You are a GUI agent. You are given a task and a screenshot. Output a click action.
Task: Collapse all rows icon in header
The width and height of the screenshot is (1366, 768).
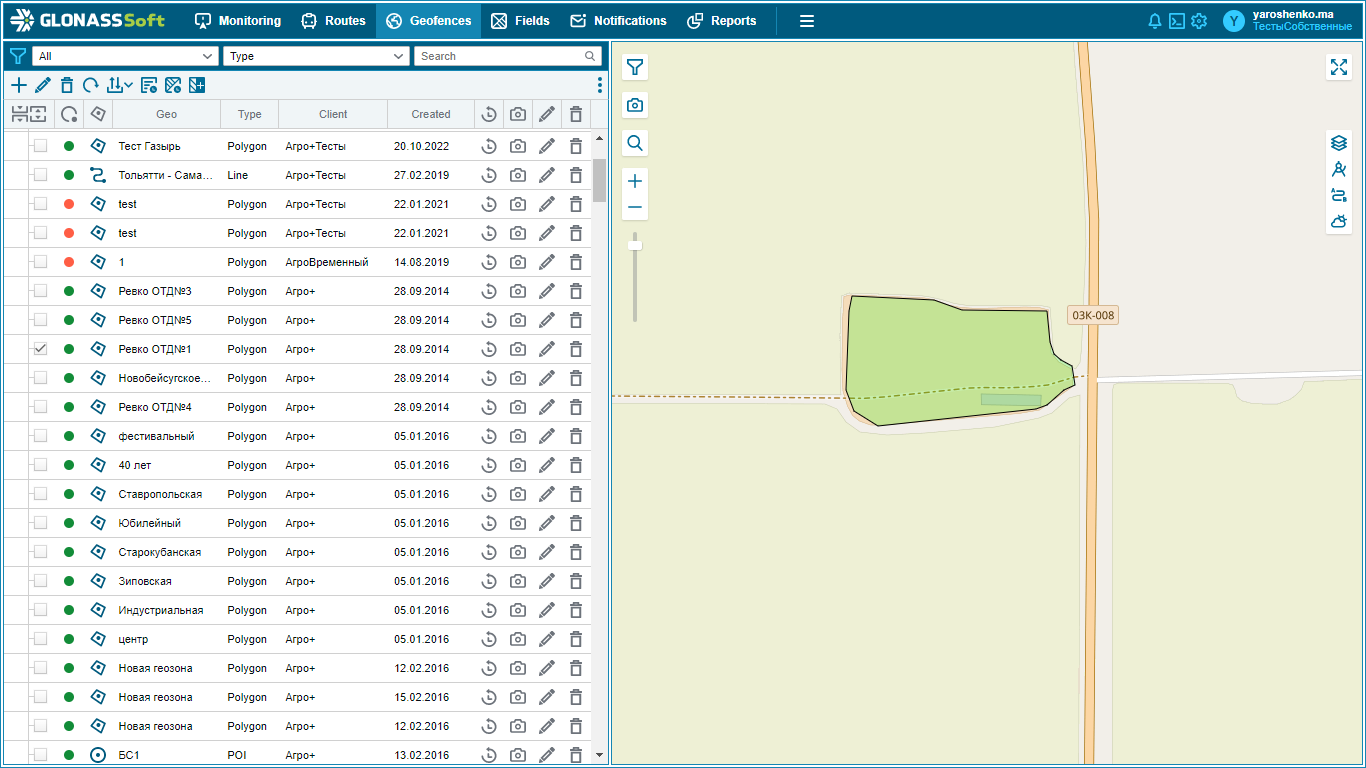tap(19, 114)
